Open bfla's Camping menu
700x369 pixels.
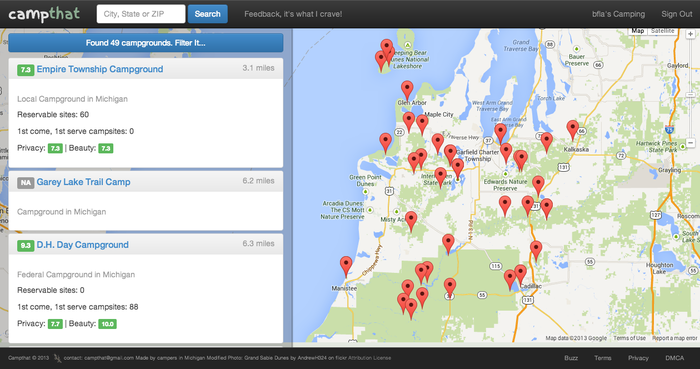(x=618, y=14)
